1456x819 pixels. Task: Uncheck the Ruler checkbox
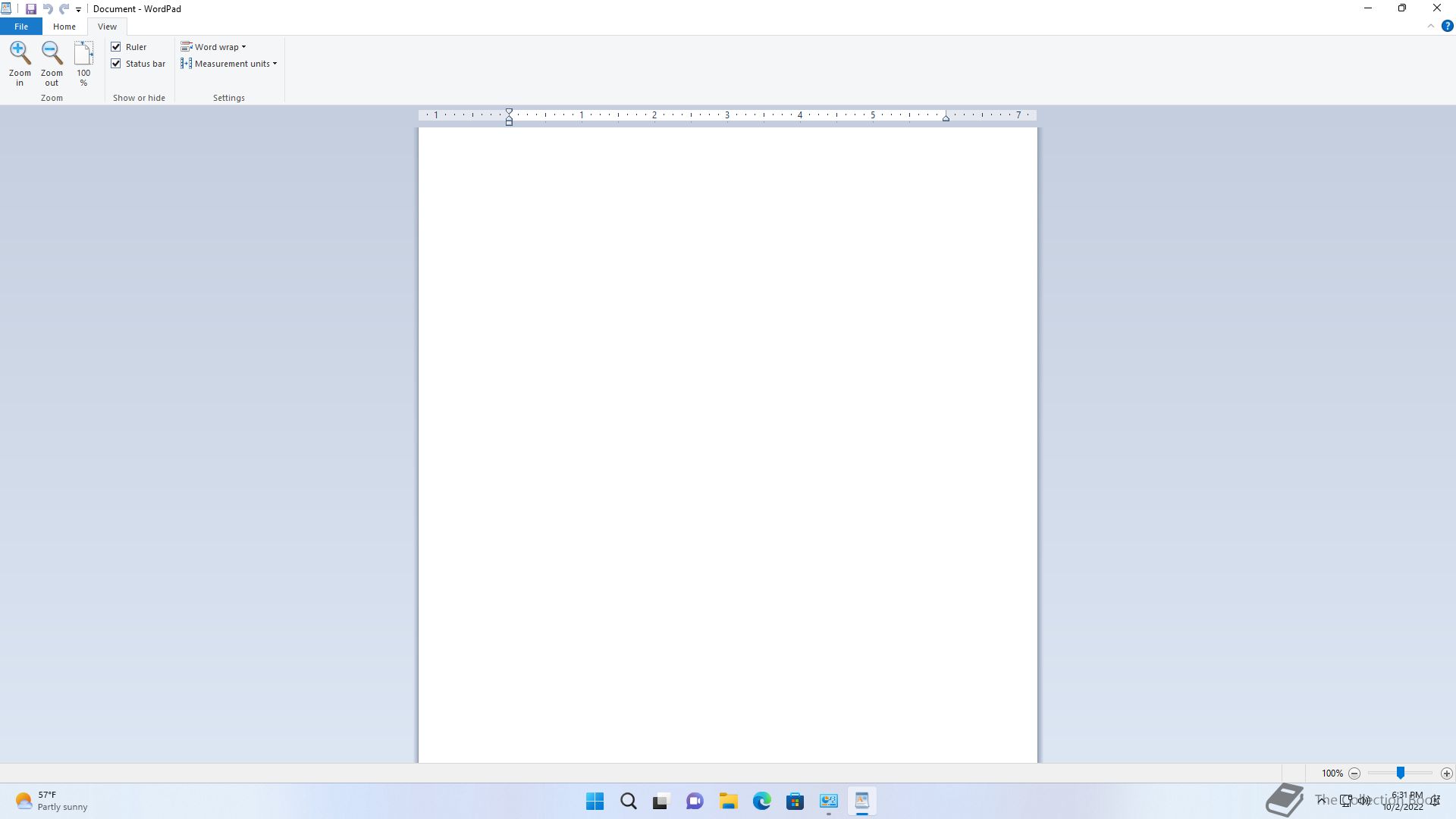click(116, 47)
